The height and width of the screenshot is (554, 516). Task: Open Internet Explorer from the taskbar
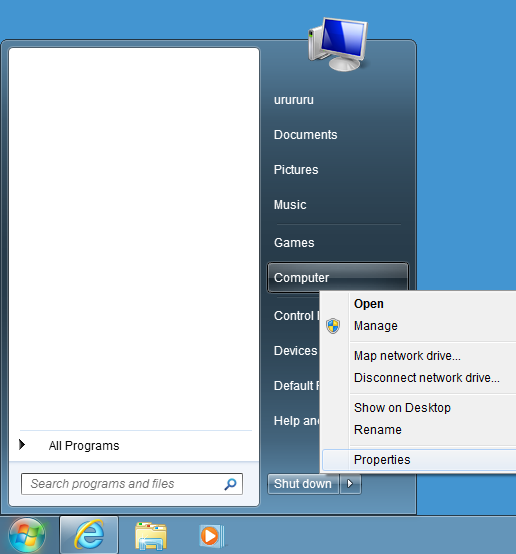click(89, 535)
